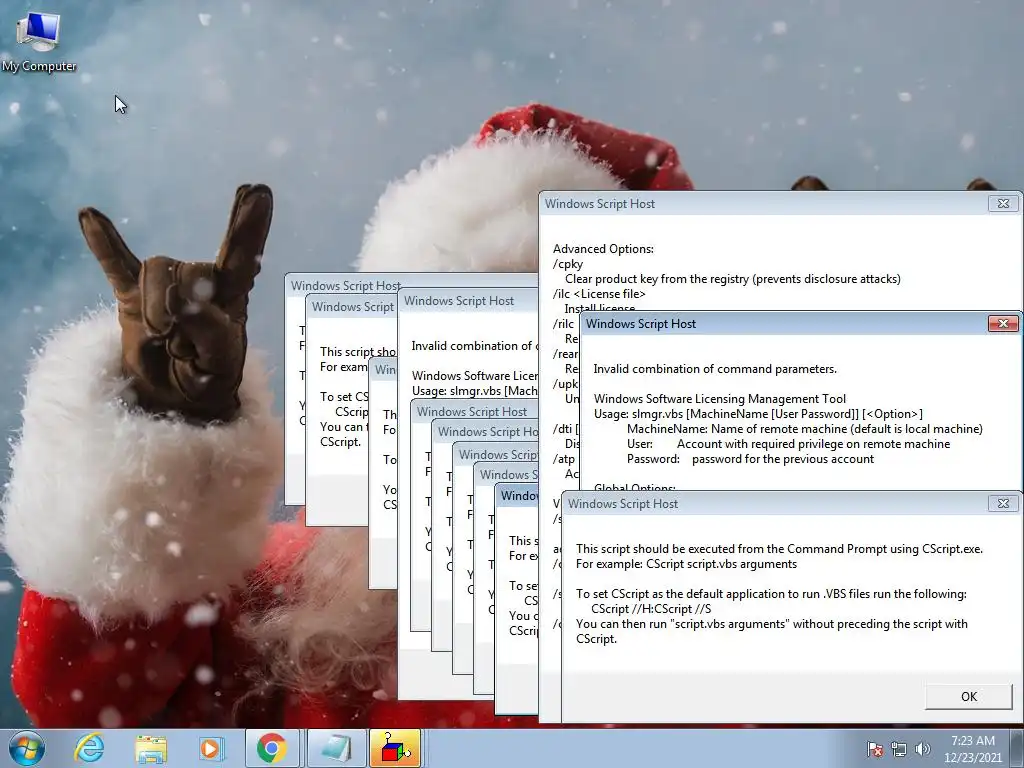
Task: Click title bar of front CScript.exe dialog
Action: coord(775,504)
